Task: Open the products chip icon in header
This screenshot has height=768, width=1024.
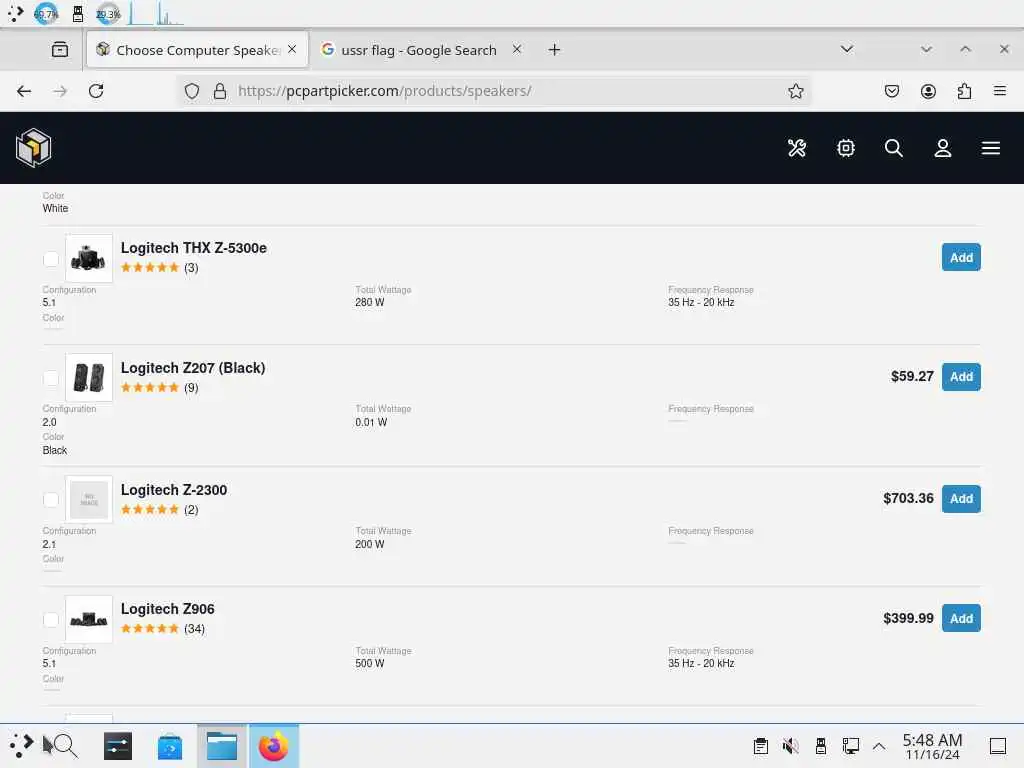Action: point(846,148)
